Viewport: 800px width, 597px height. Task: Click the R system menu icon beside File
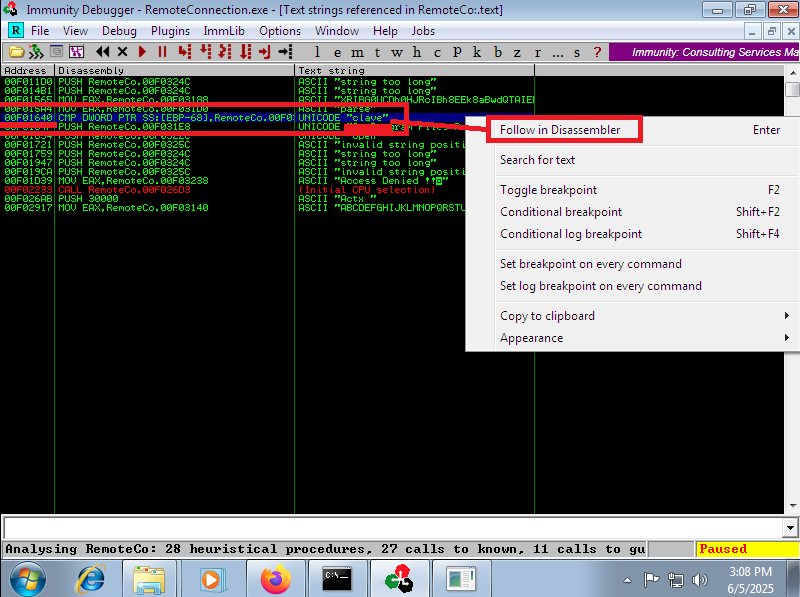click(x=16, y=31)
